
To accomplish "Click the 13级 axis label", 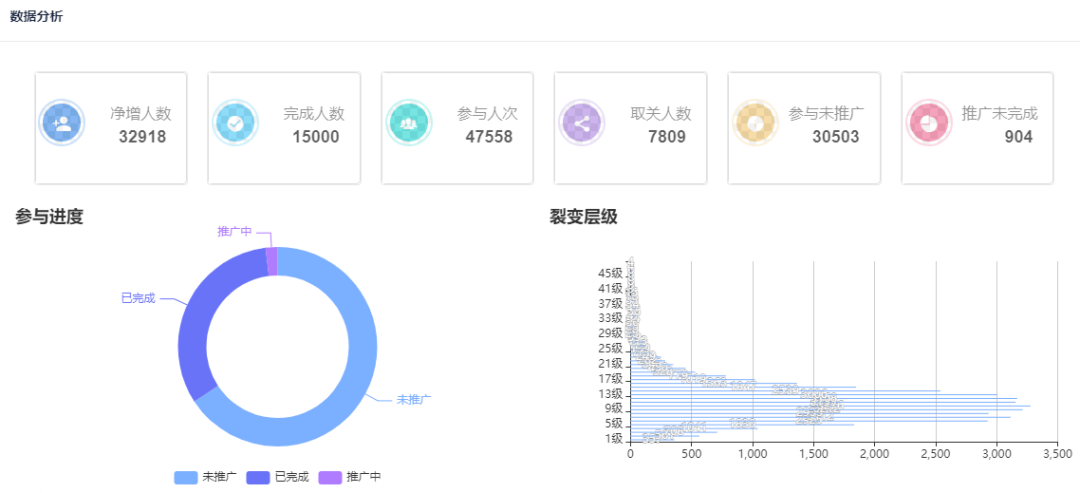I will click(611, 395).
